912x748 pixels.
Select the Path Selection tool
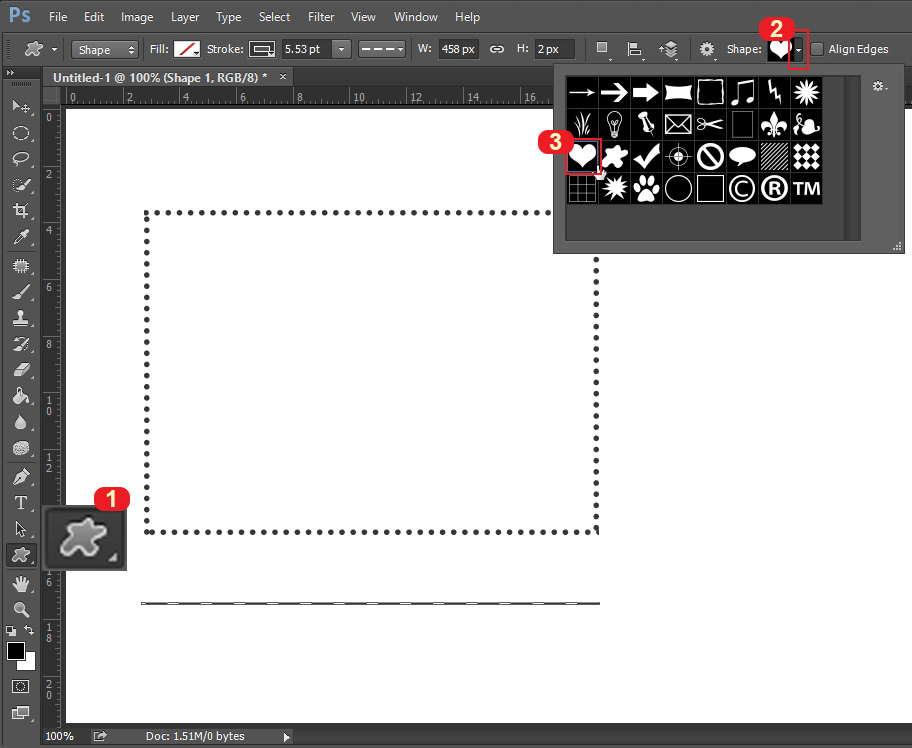[x=21, y=529]
